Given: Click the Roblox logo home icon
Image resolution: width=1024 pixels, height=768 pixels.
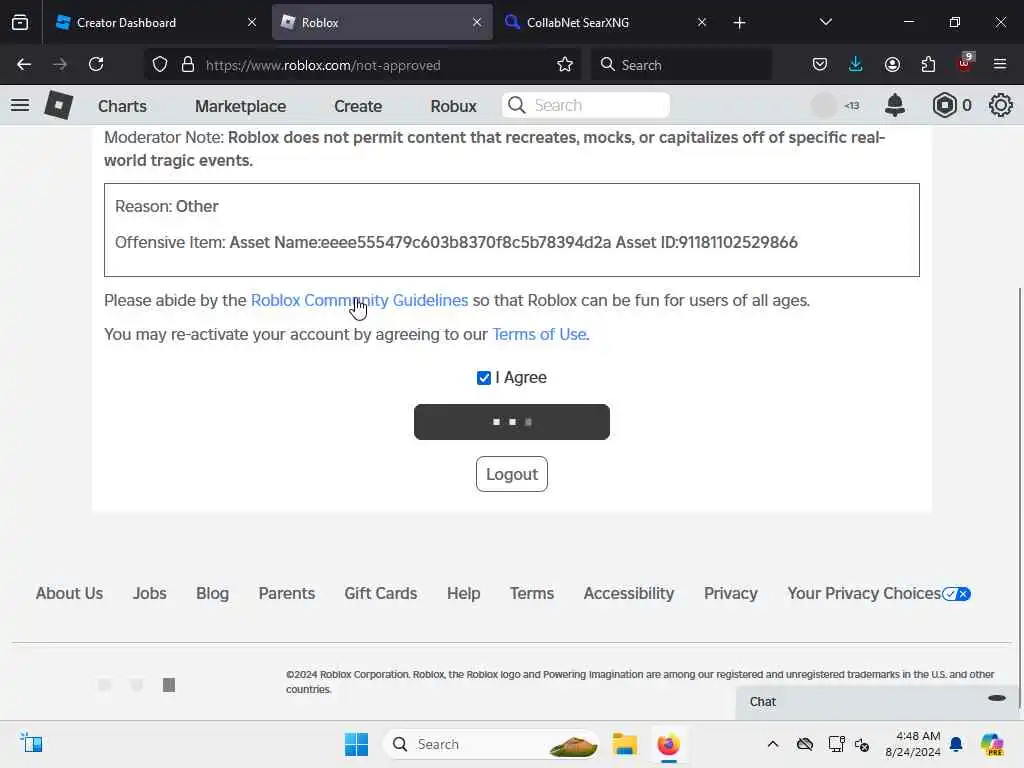Looking at the screenshot, I should pos(58,105).
